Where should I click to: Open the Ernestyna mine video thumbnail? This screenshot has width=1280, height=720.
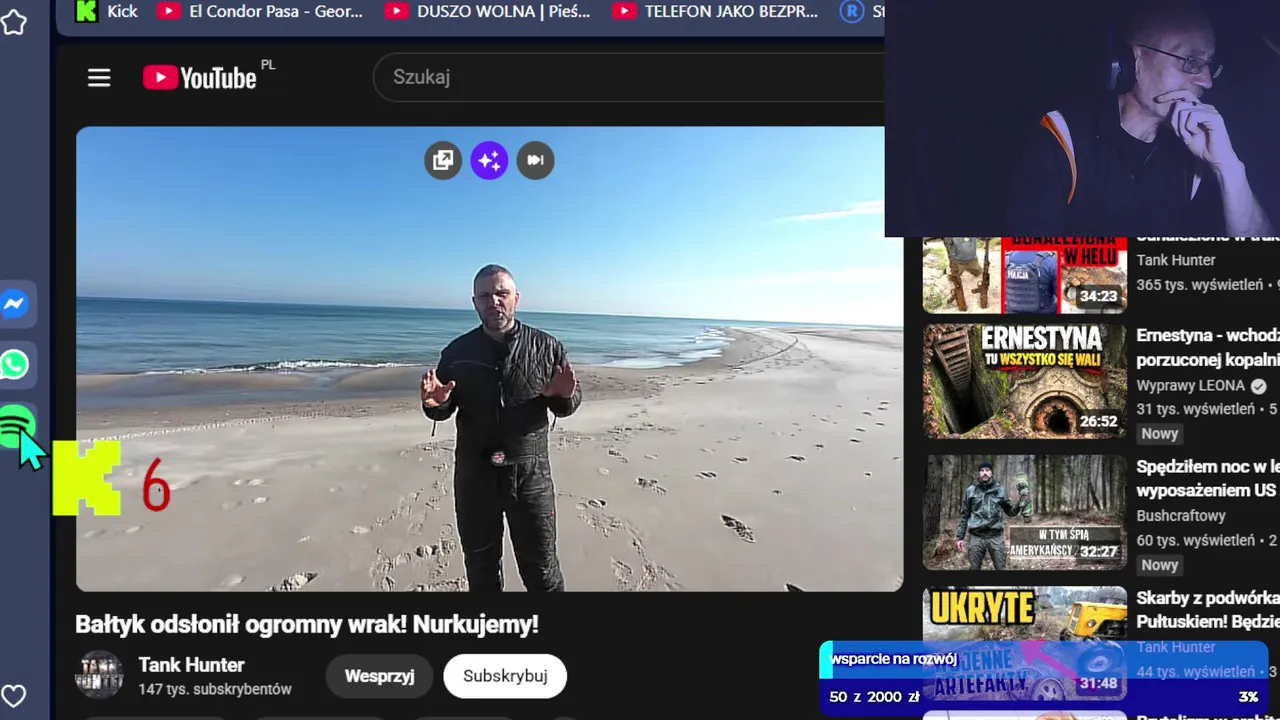[x=1025, y=381]
